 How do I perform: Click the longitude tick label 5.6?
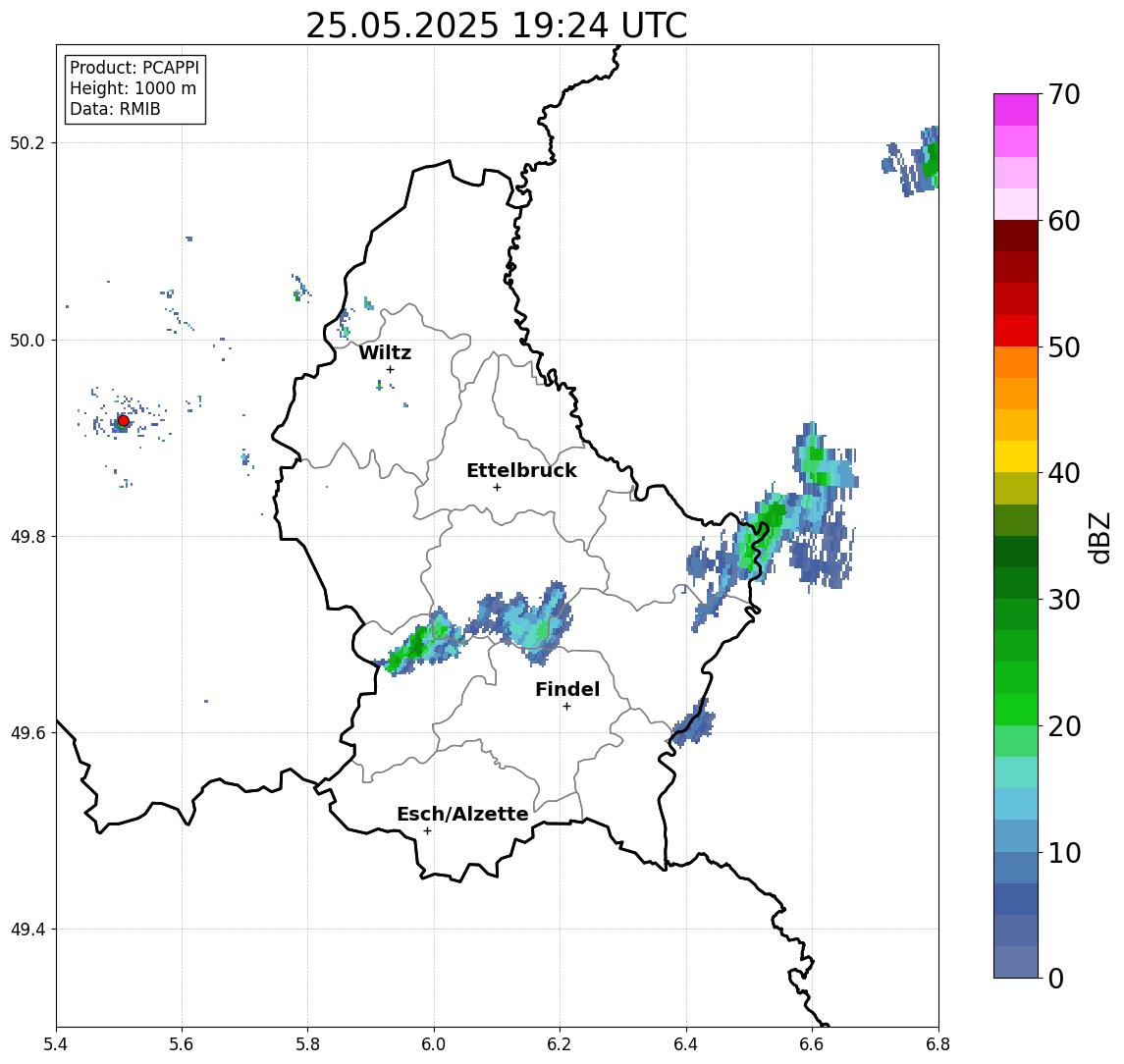click(x=182, y=1044)
